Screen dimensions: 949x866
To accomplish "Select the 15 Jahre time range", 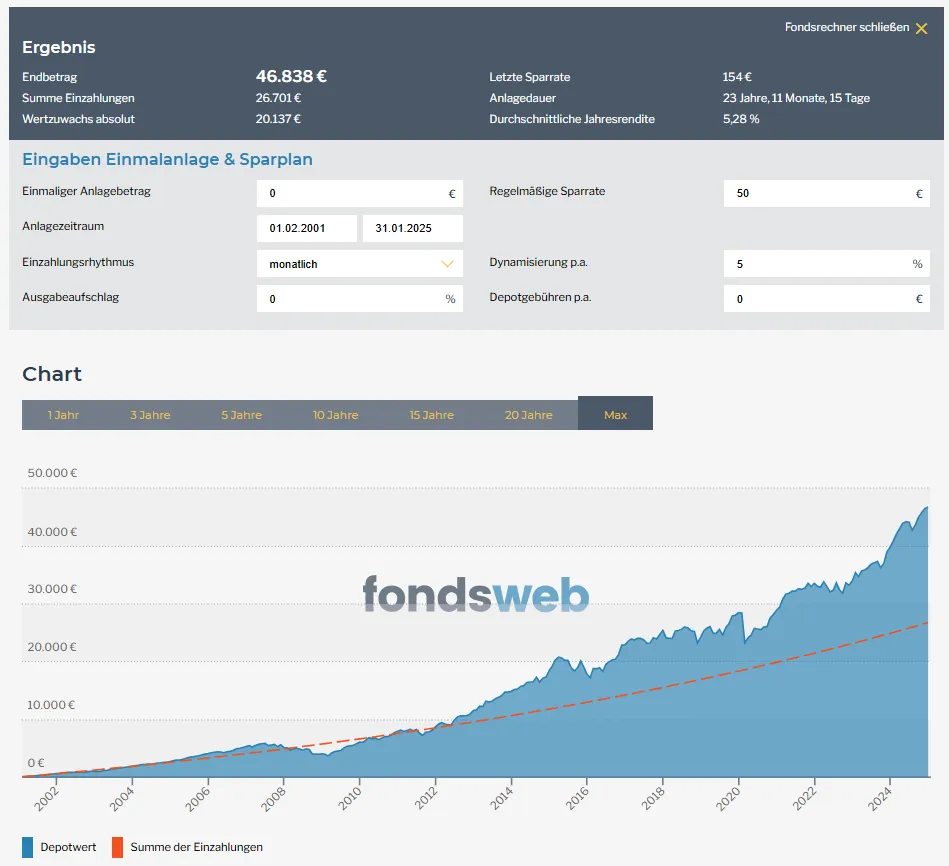I will 432,415.
